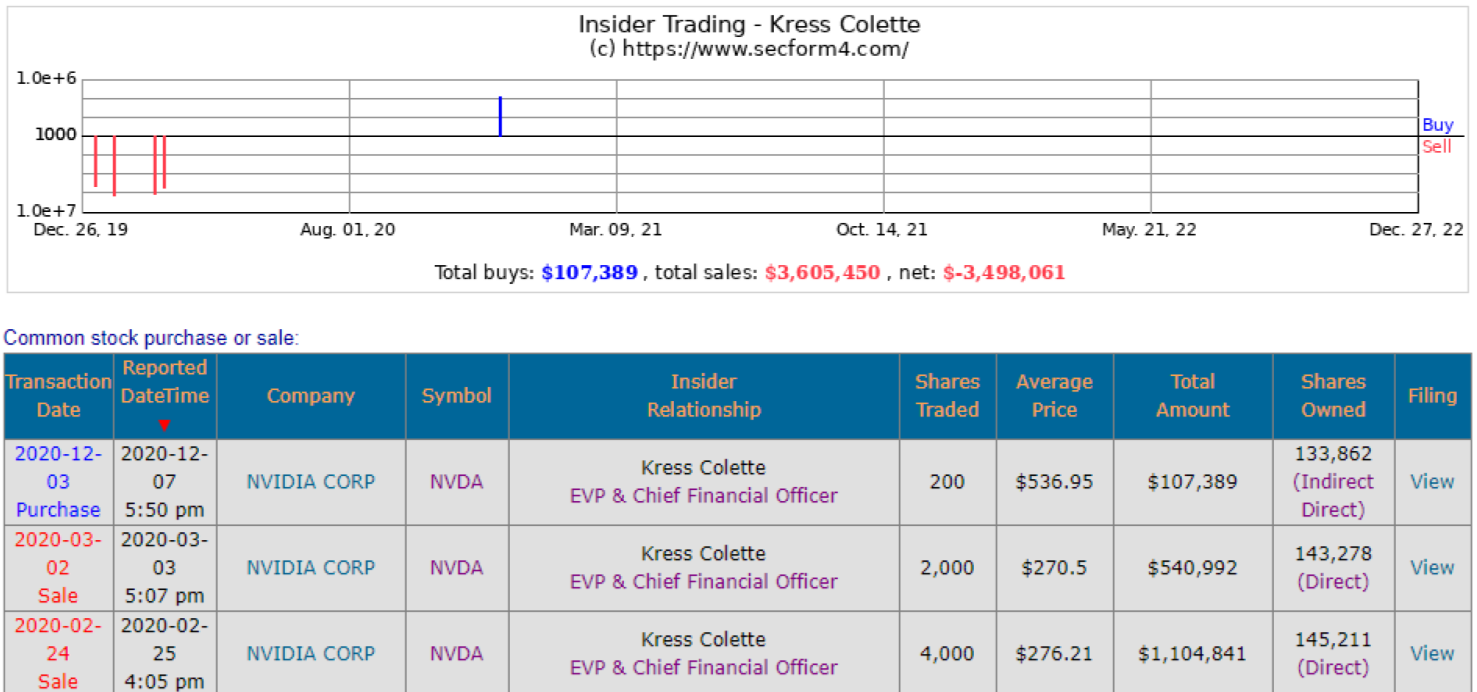1477x692 pixels.
Task: Click the (Indirect Direct) ownership link
Action: click(x=1332, y=496)
